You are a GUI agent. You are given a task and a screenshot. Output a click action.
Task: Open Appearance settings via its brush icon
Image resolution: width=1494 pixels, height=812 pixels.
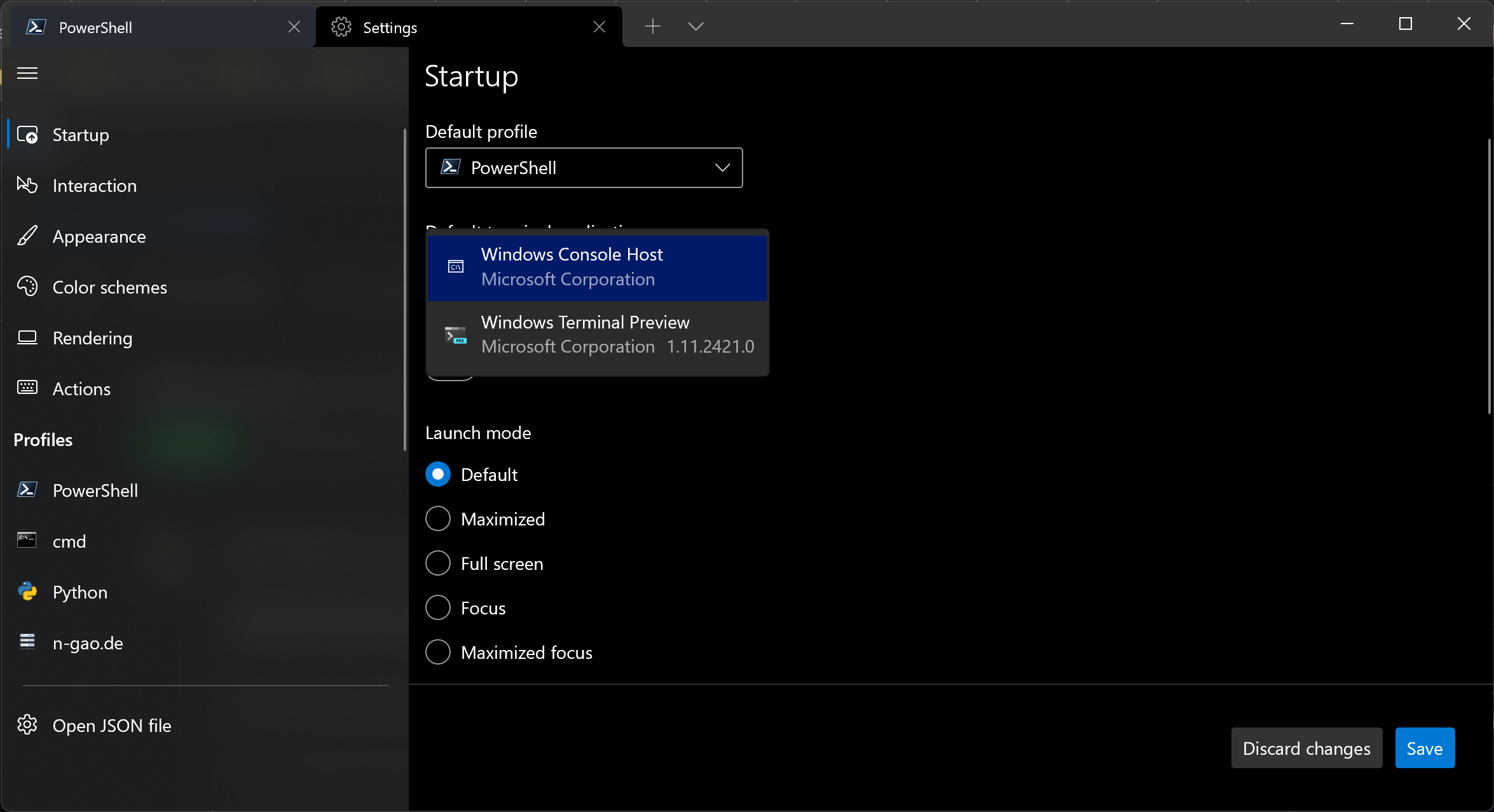click(27, 236)
